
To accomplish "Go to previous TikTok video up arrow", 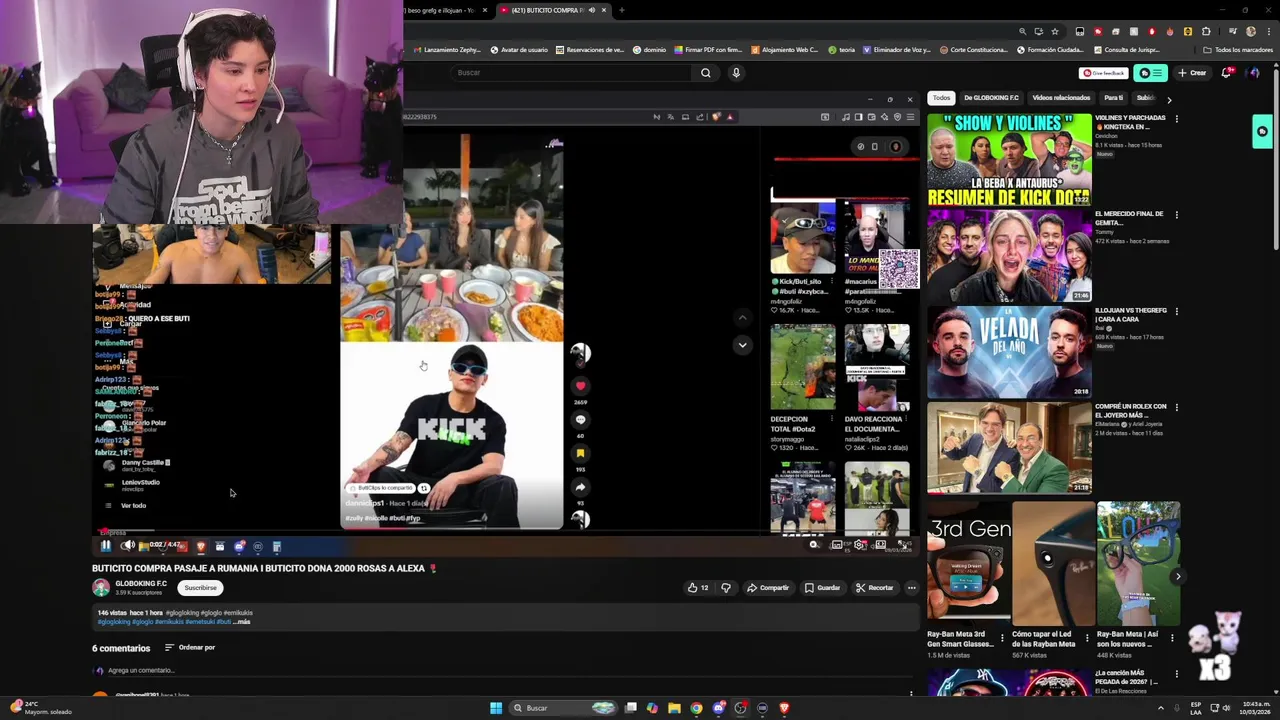I will pyautogui.click(x=742, y=318).
